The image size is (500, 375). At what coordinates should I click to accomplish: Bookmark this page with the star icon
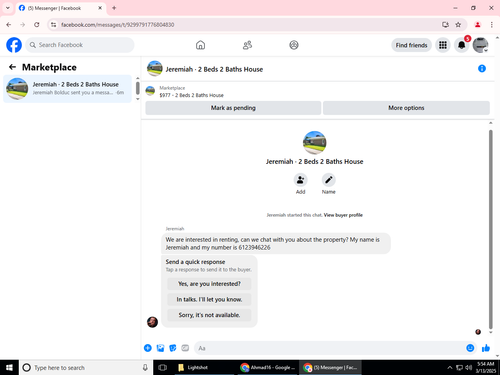[458, 25]
